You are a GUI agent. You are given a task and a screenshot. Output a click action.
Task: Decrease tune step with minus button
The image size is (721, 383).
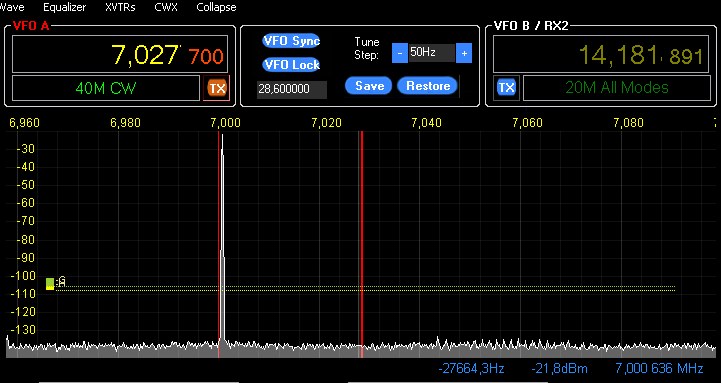(400, 53)
